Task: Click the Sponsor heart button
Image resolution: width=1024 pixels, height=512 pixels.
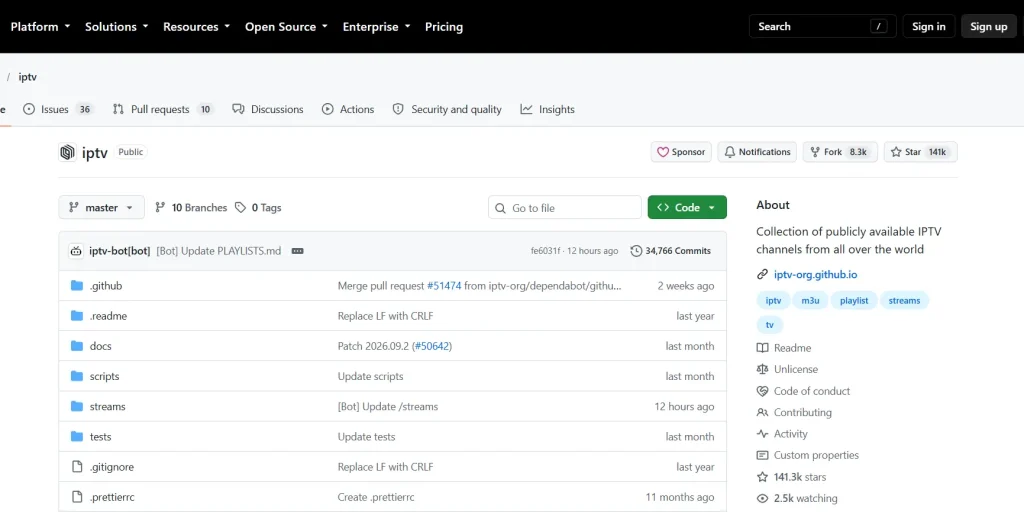Action: (681, 152)
